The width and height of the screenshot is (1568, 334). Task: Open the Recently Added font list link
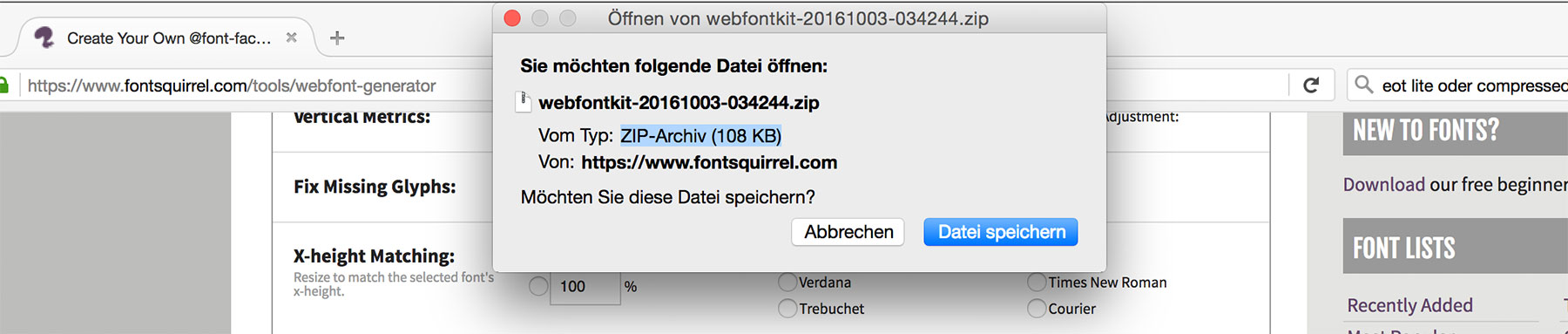1409,305
